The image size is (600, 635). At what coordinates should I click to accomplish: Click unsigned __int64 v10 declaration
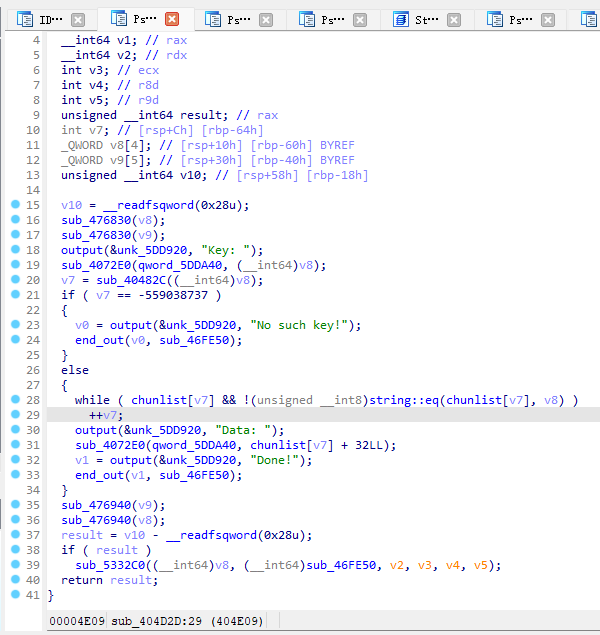[x=134, y=175]
